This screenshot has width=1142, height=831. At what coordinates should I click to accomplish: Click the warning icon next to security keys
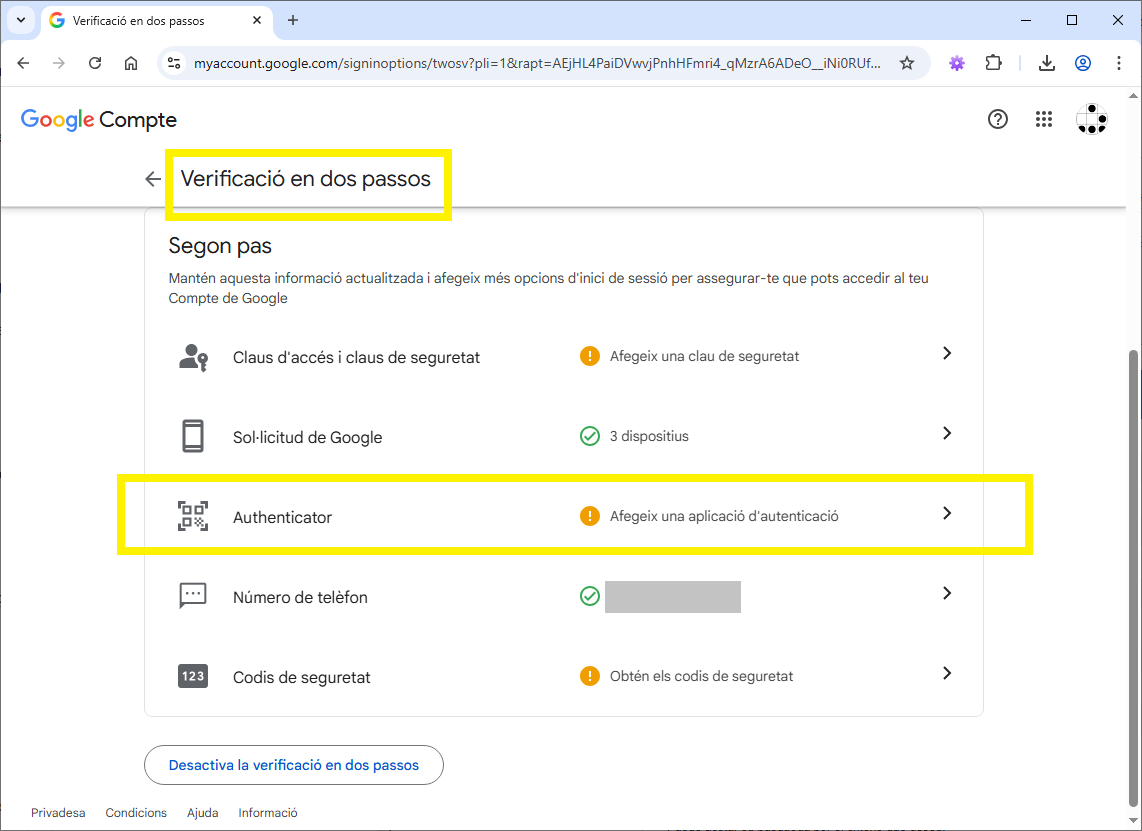pos(589,355)
